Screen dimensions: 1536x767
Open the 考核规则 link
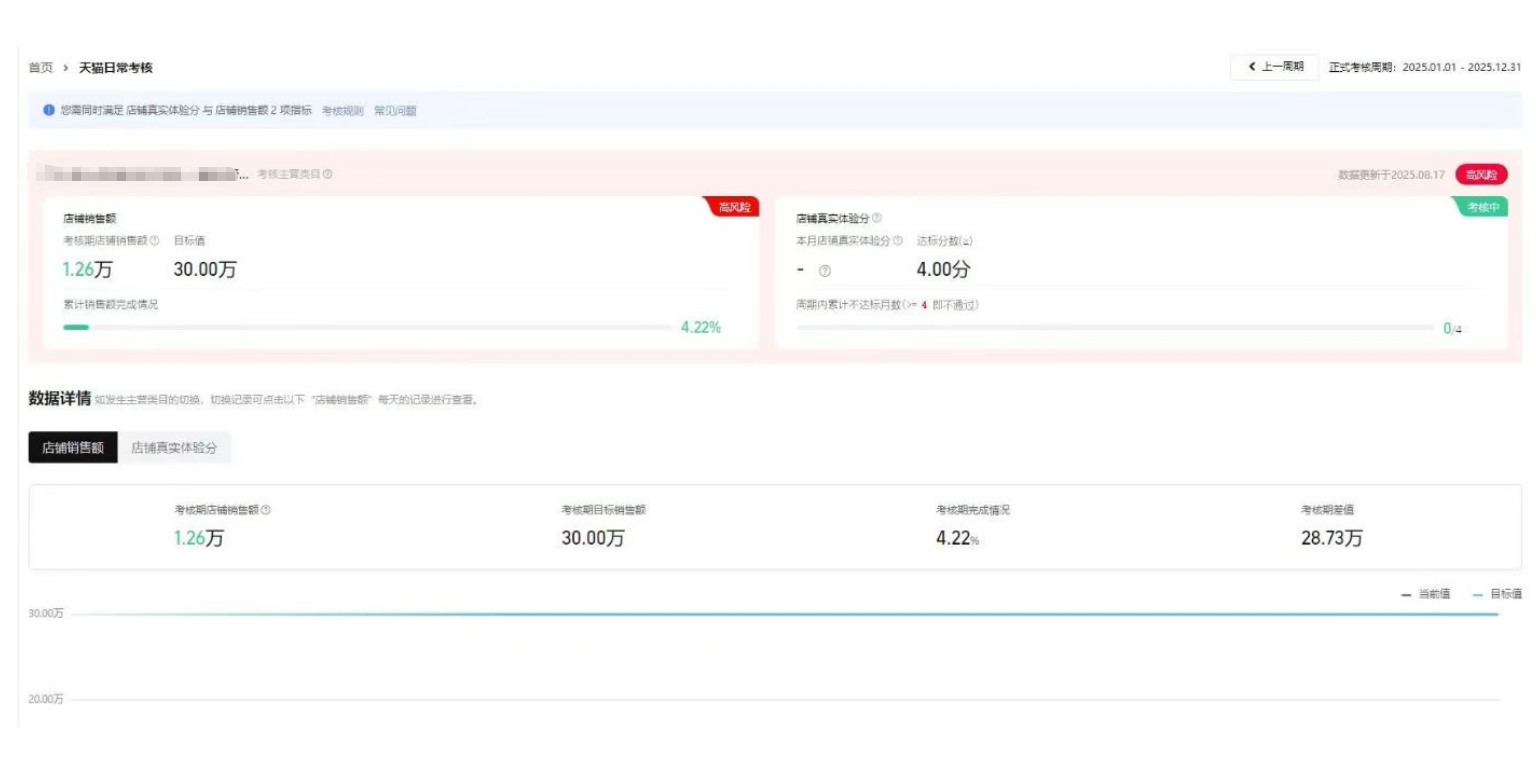pyautogui.click(x=342, y=111)
